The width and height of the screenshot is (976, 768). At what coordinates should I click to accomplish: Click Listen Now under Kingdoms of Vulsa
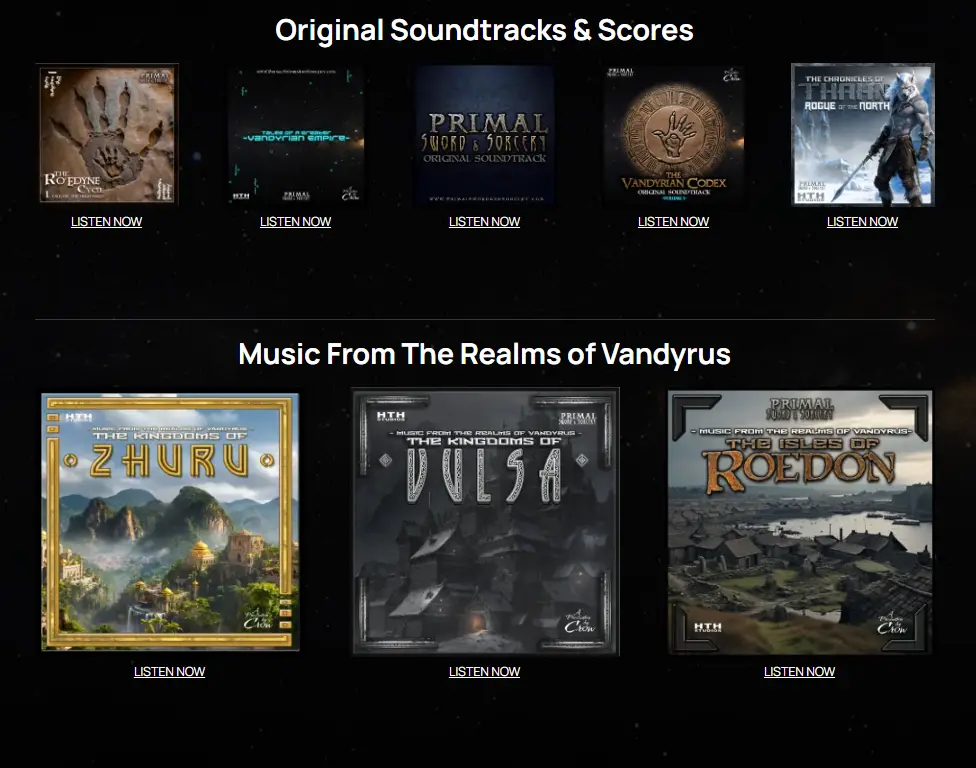pyautogui.click(x=484, y=672)
